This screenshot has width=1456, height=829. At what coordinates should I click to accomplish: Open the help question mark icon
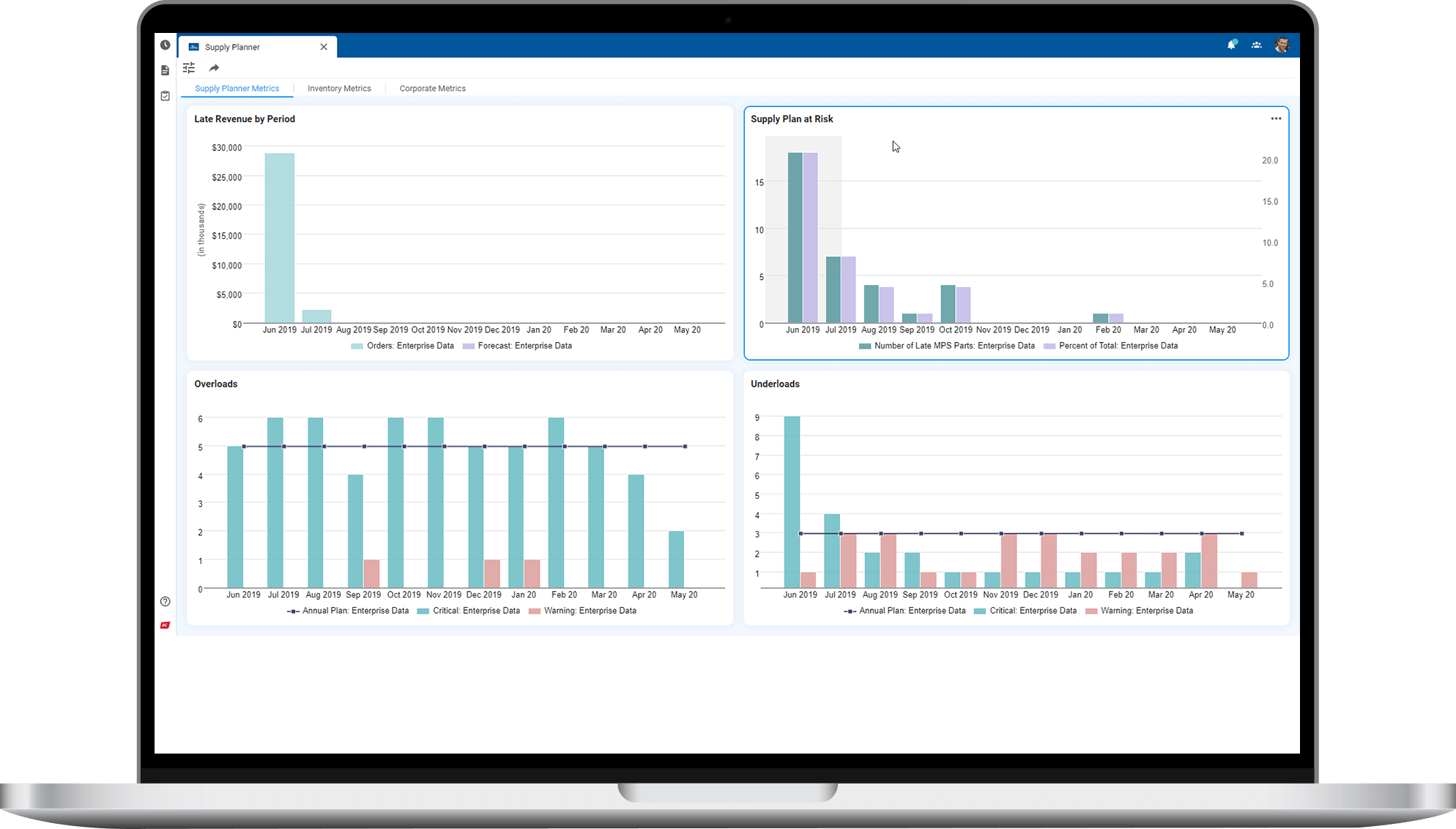166,602
